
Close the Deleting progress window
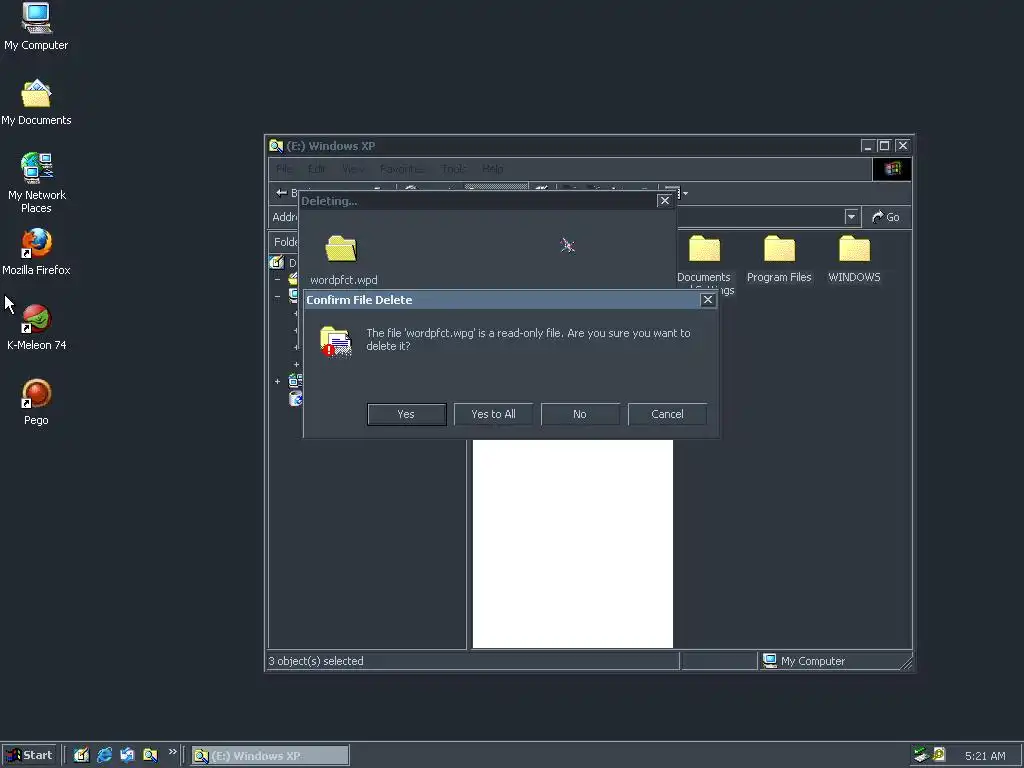click(x=664, y=200)
